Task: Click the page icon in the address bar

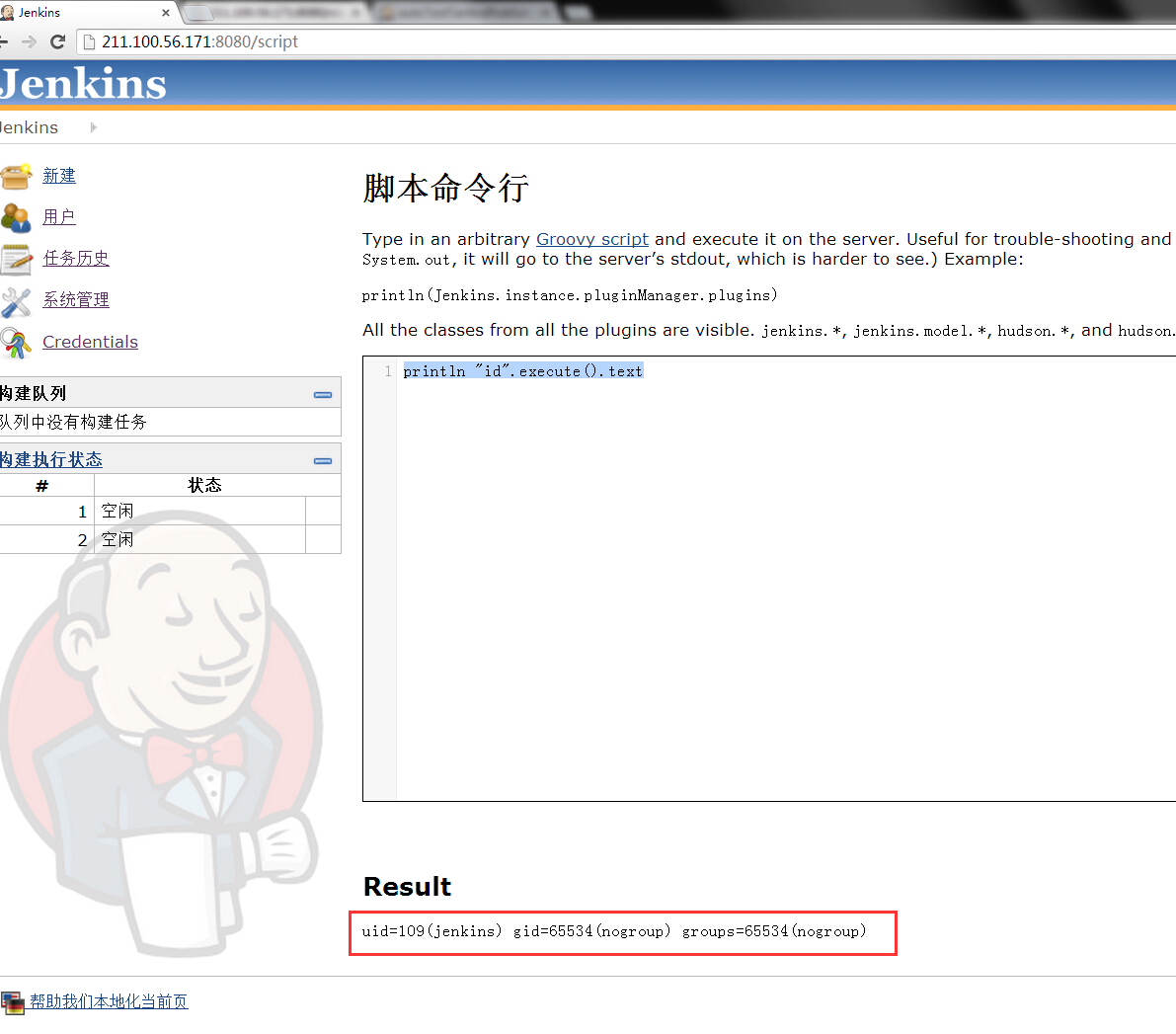Action: click(x=89, y=42)
